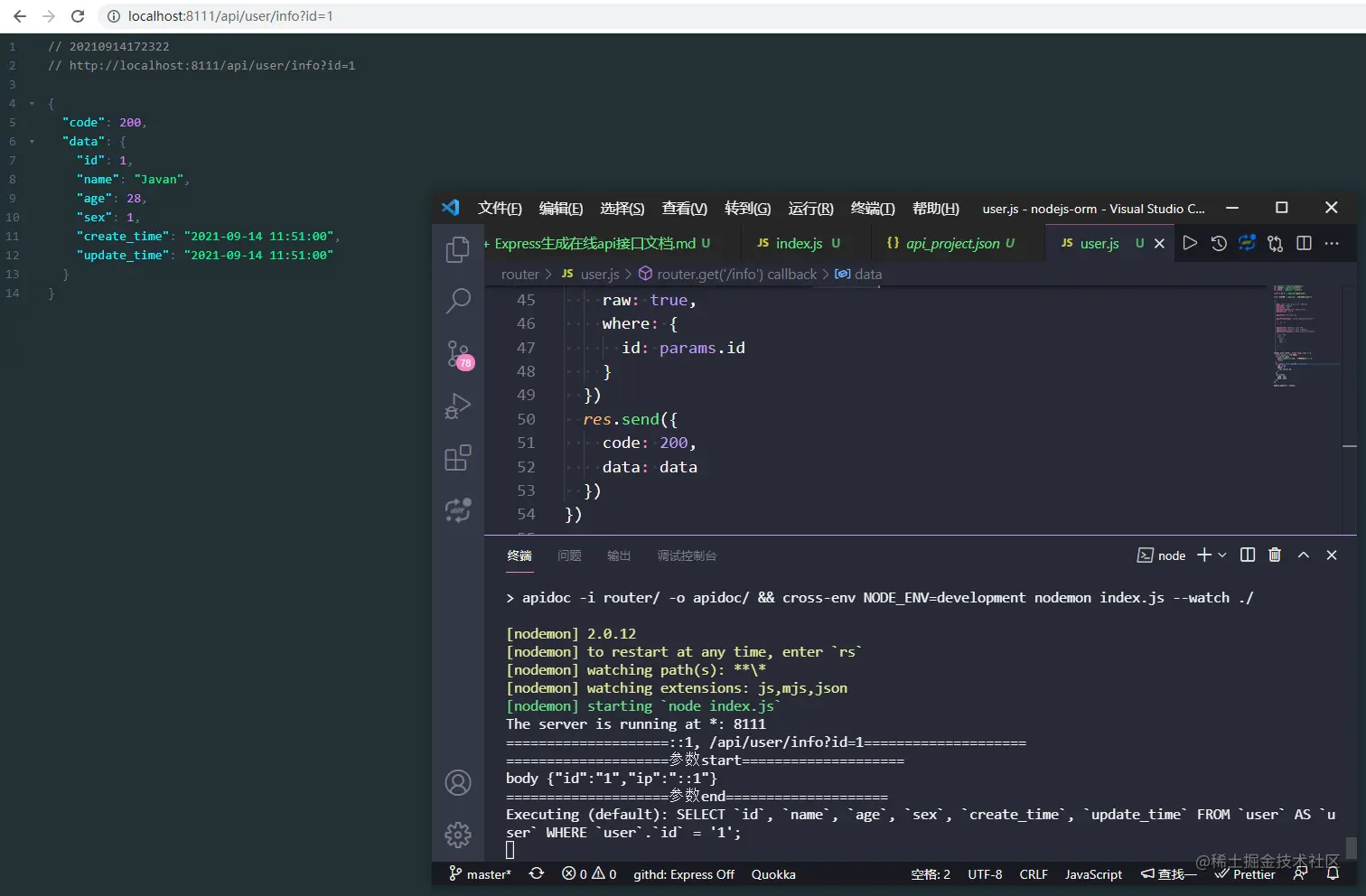Screen dimensions: 1366x896
Task: Split the terminal panel
Action: 1247,555
